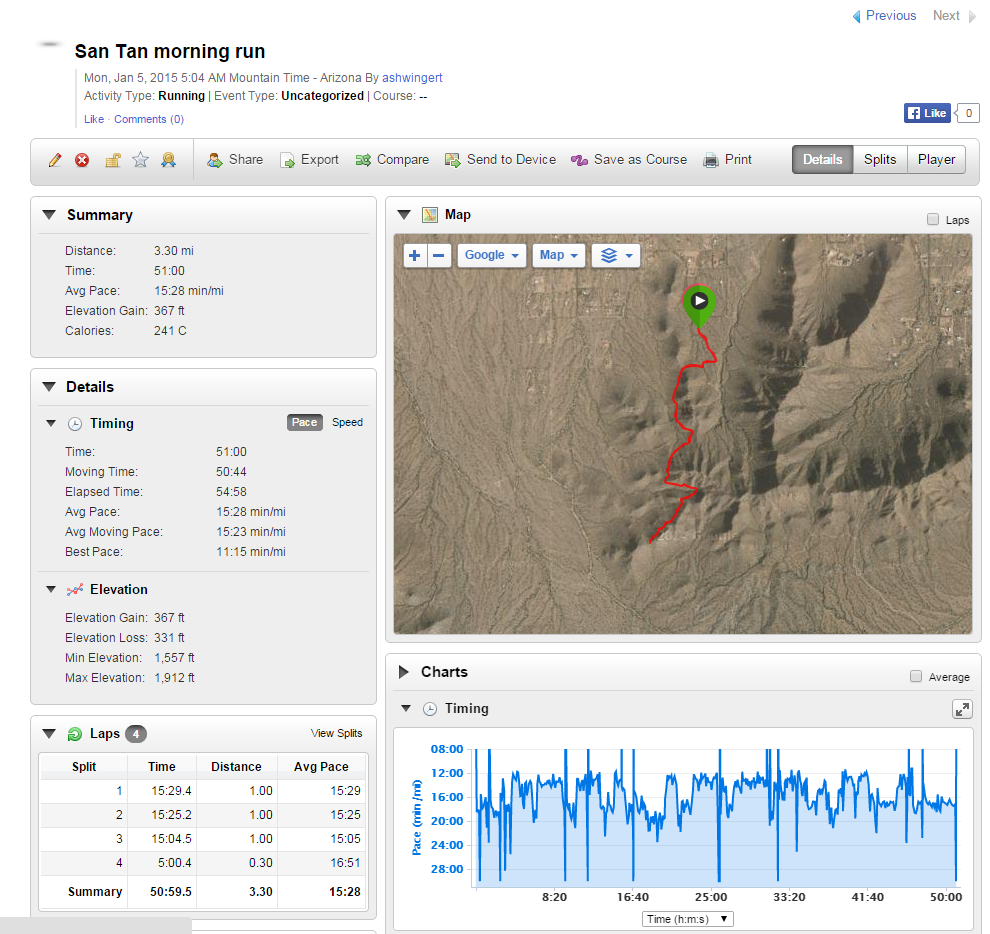This screenshot has width=990, height=934.
Task: Enable the Laps checkbox on the map
Action: (x=933, y=219)
